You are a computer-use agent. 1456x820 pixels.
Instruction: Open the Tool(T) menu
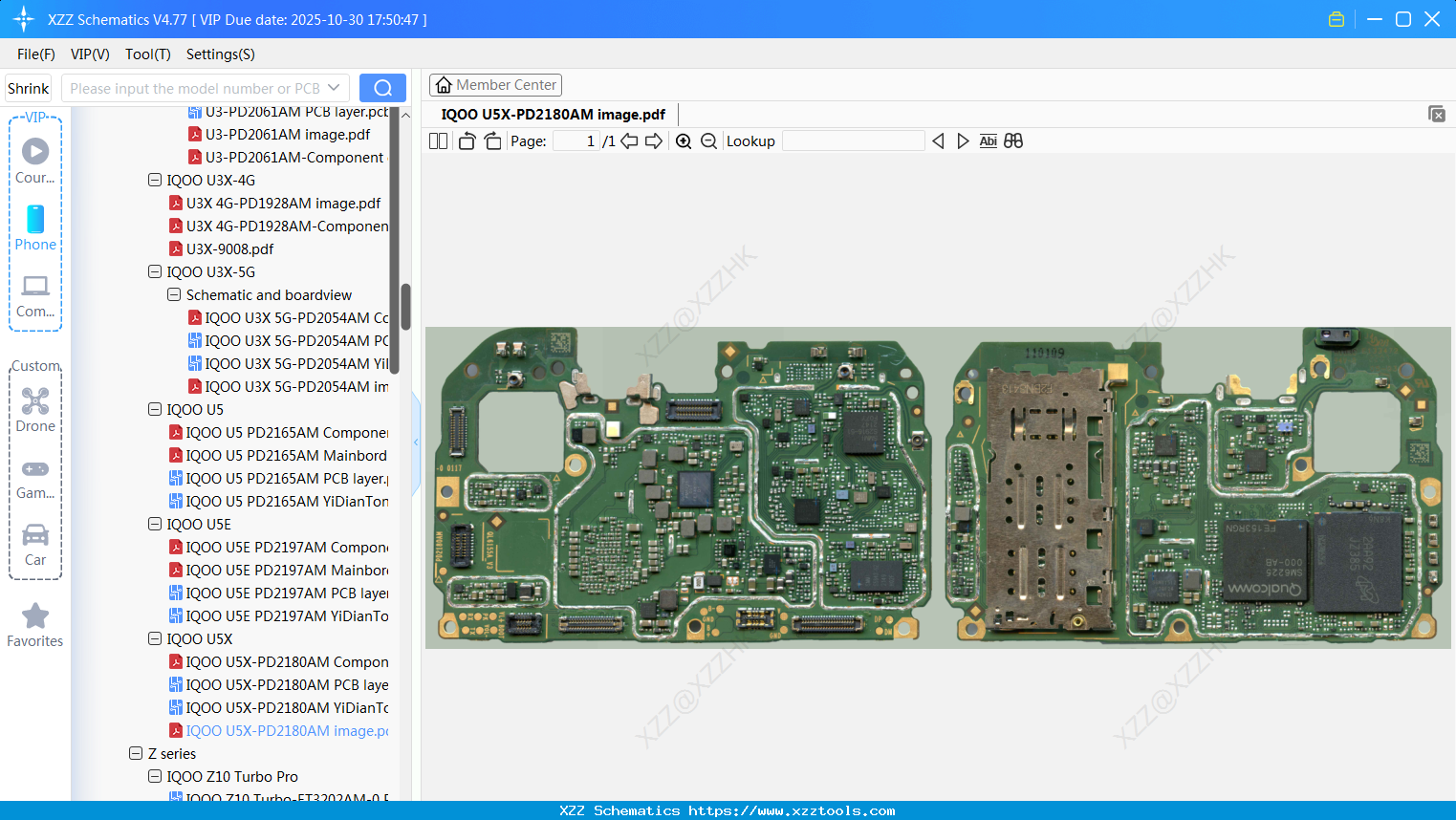point(147,54)
